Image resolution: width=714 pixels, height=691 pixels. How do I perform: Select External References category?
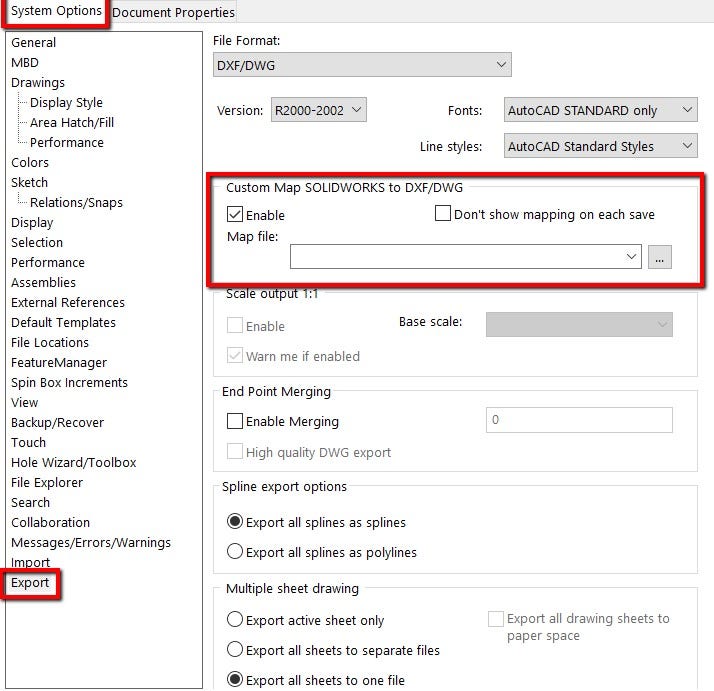pos(68,303)
